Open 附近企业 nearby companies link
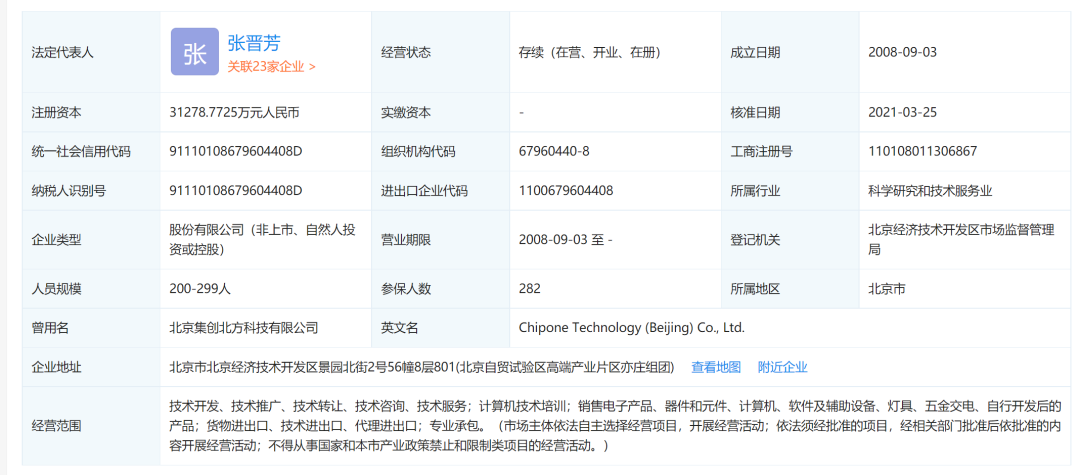The width and height of the screenshot is (1080, 475). (782, 367)
